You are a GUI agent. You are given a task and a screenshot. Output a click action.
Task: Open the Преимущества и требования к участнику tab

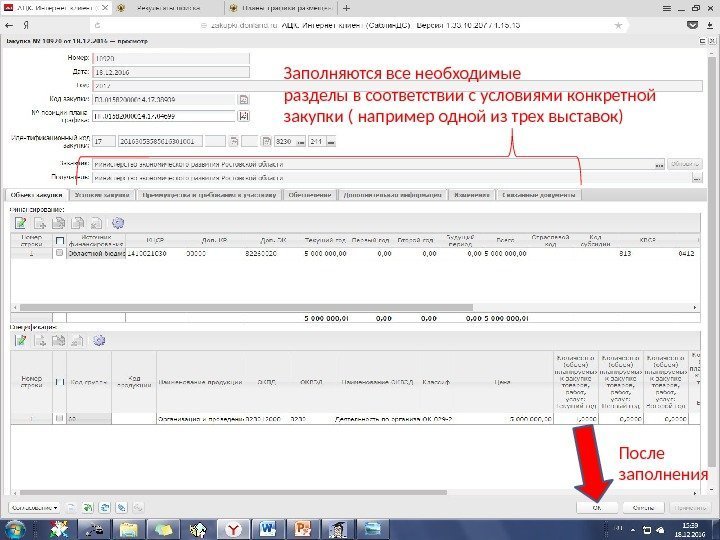(x=209, y=195)
